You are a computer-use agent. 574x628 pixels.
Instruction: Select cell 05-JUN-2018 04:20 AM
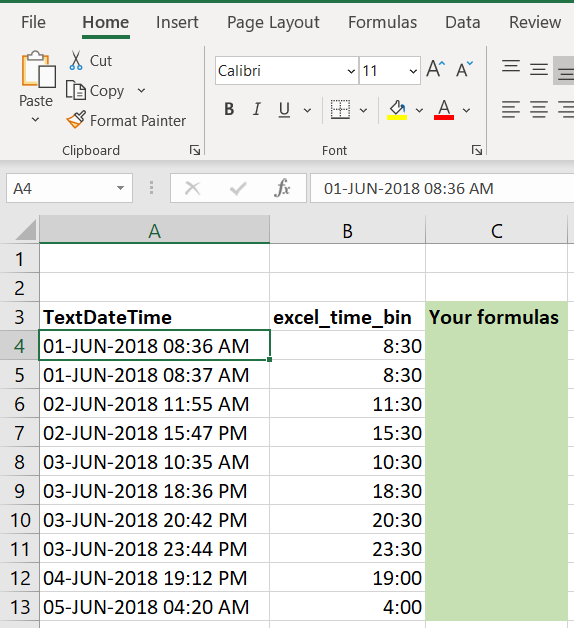pyautogui.click(x=155, y=607)
